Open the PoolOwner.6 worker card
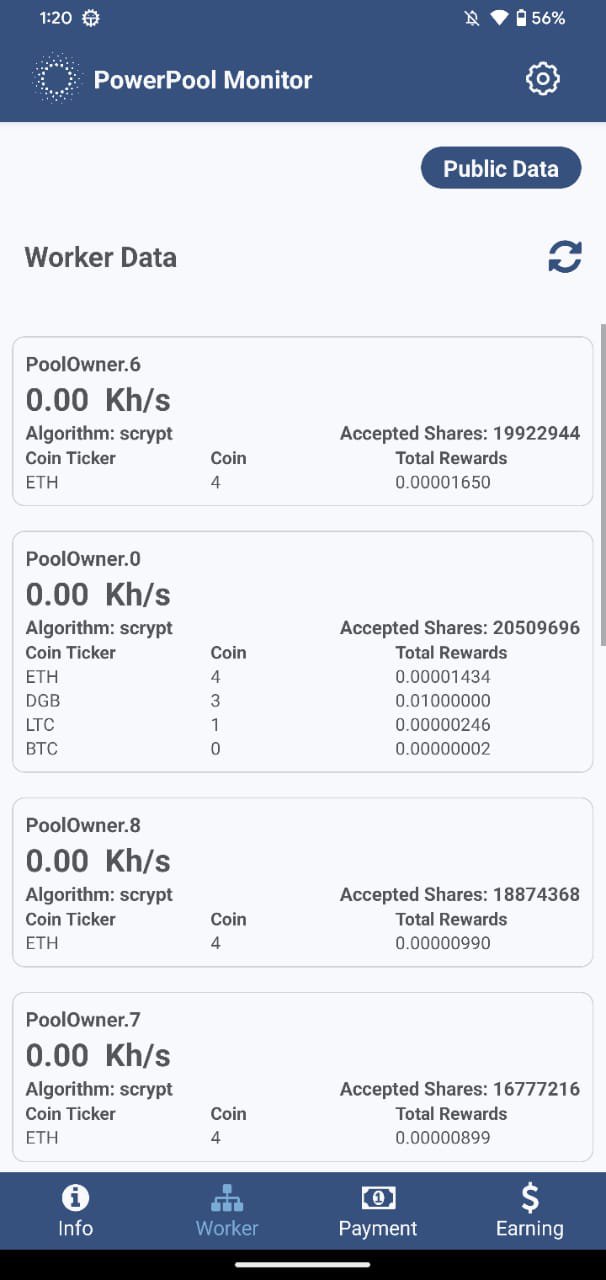This screenshot has width=606, height=1280. [x=302, y=434]
